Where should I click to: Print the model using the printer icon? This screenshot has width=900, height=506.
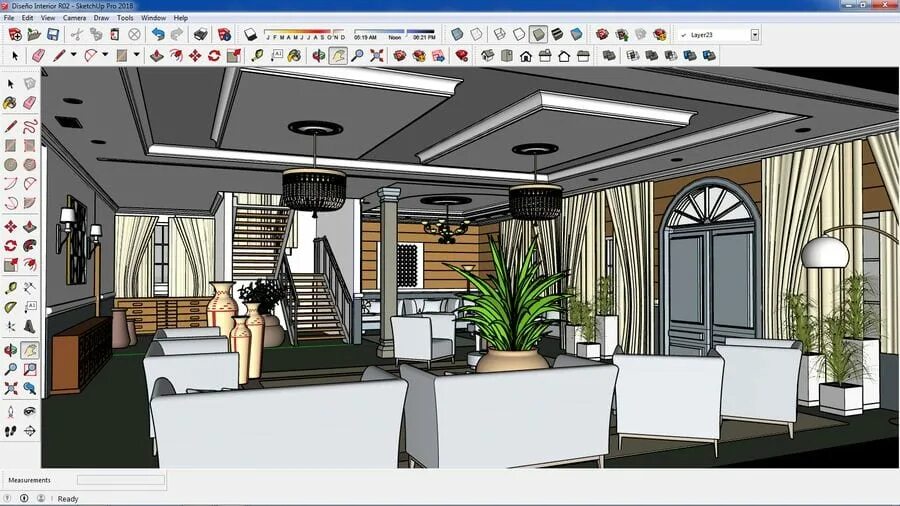[x=200, y=34]
